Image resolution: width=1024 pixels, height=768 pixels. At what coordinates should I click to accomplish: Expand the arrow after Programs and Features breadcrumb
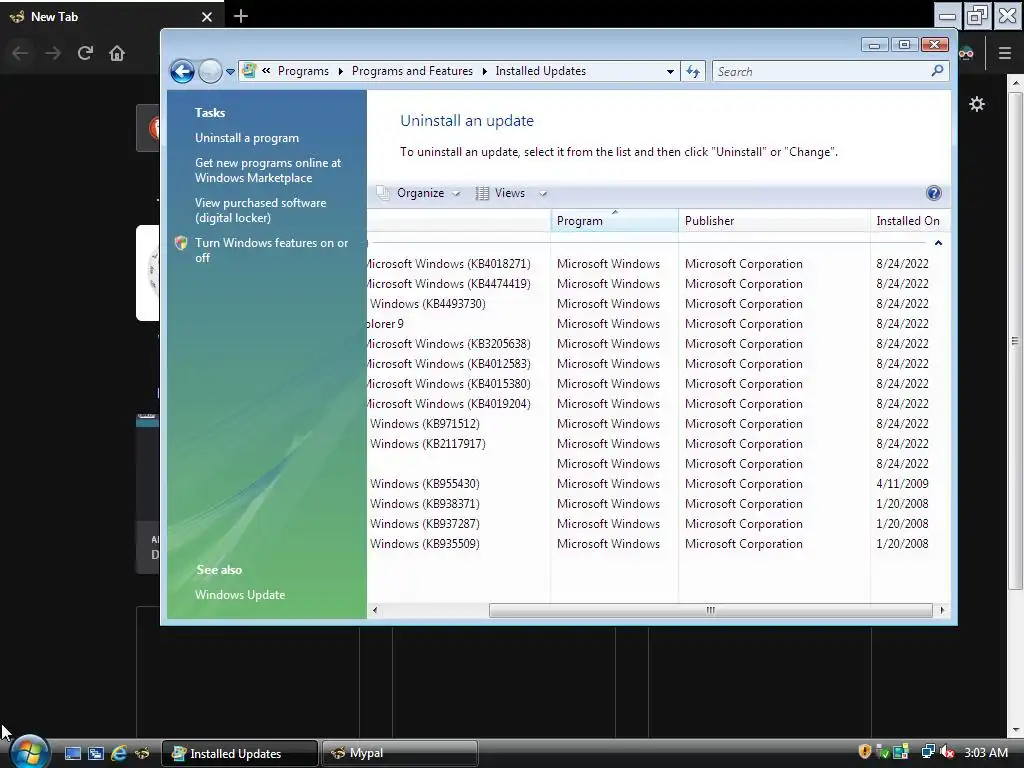485,71
